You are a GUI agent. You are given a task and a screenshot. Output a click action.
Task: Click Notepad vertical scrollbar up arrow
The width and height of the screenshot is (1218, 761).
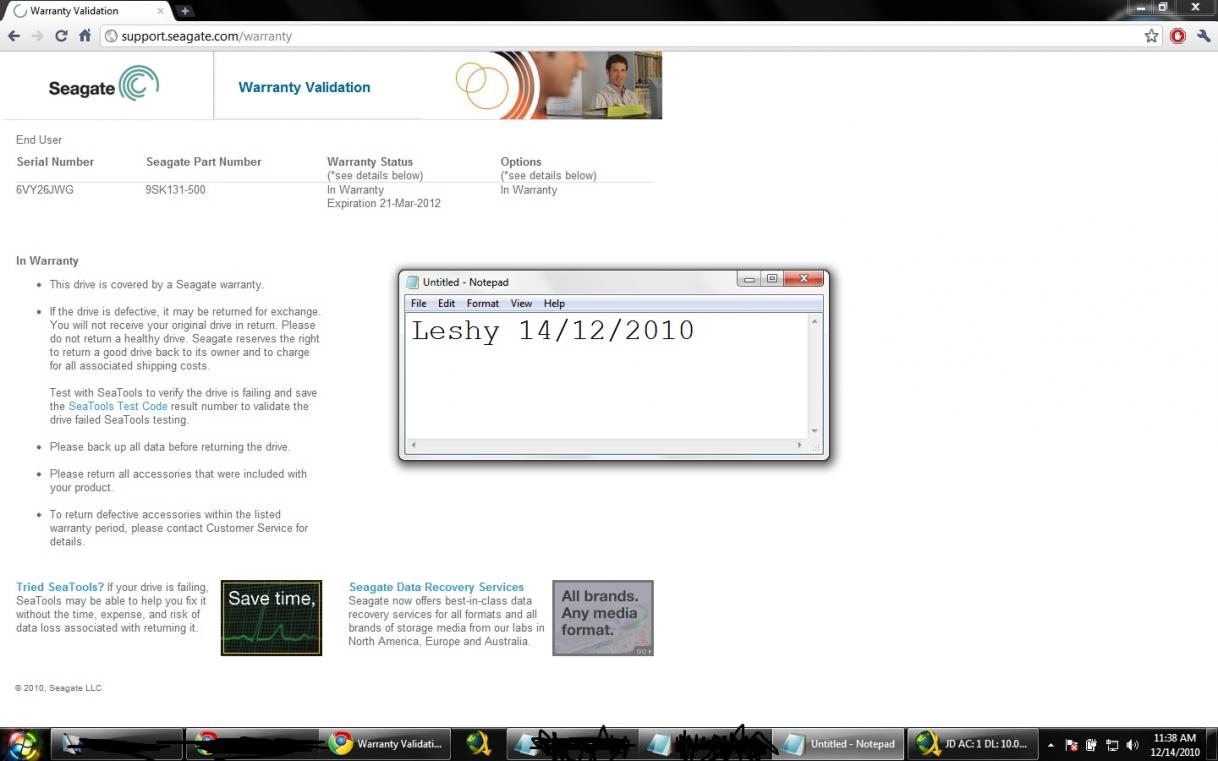click(x=815, y=322)
